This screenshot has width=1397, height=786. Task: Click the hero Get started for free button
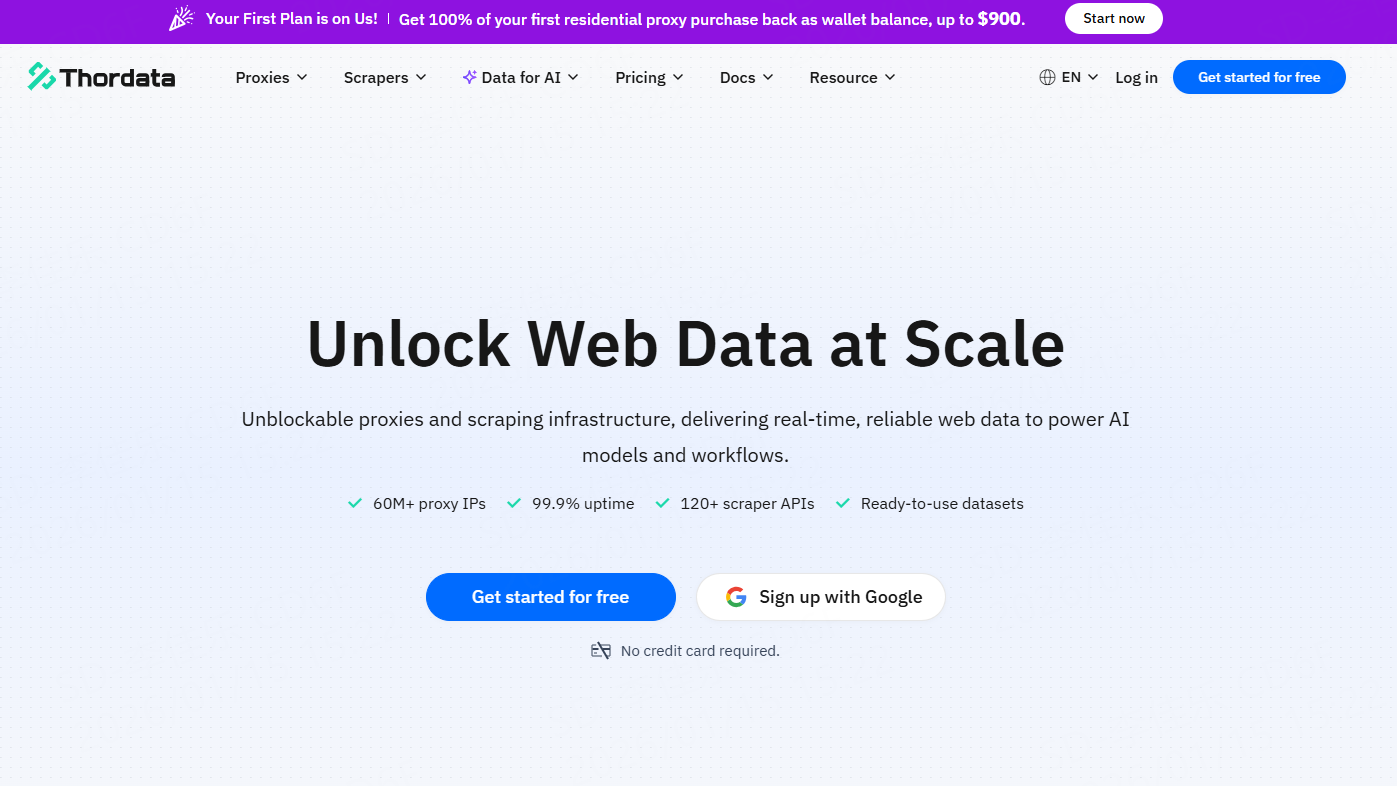[550, 597]
